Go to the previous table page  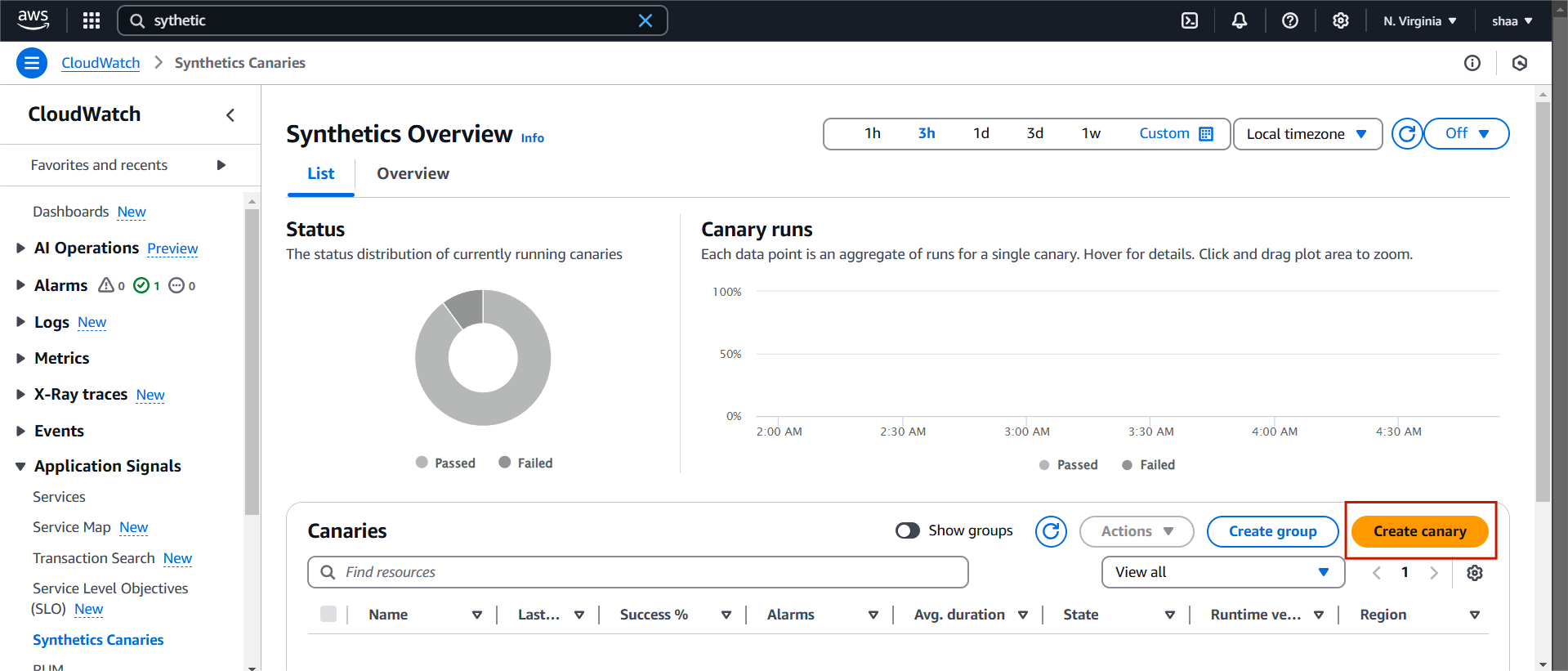click(x=1377, y=573)
